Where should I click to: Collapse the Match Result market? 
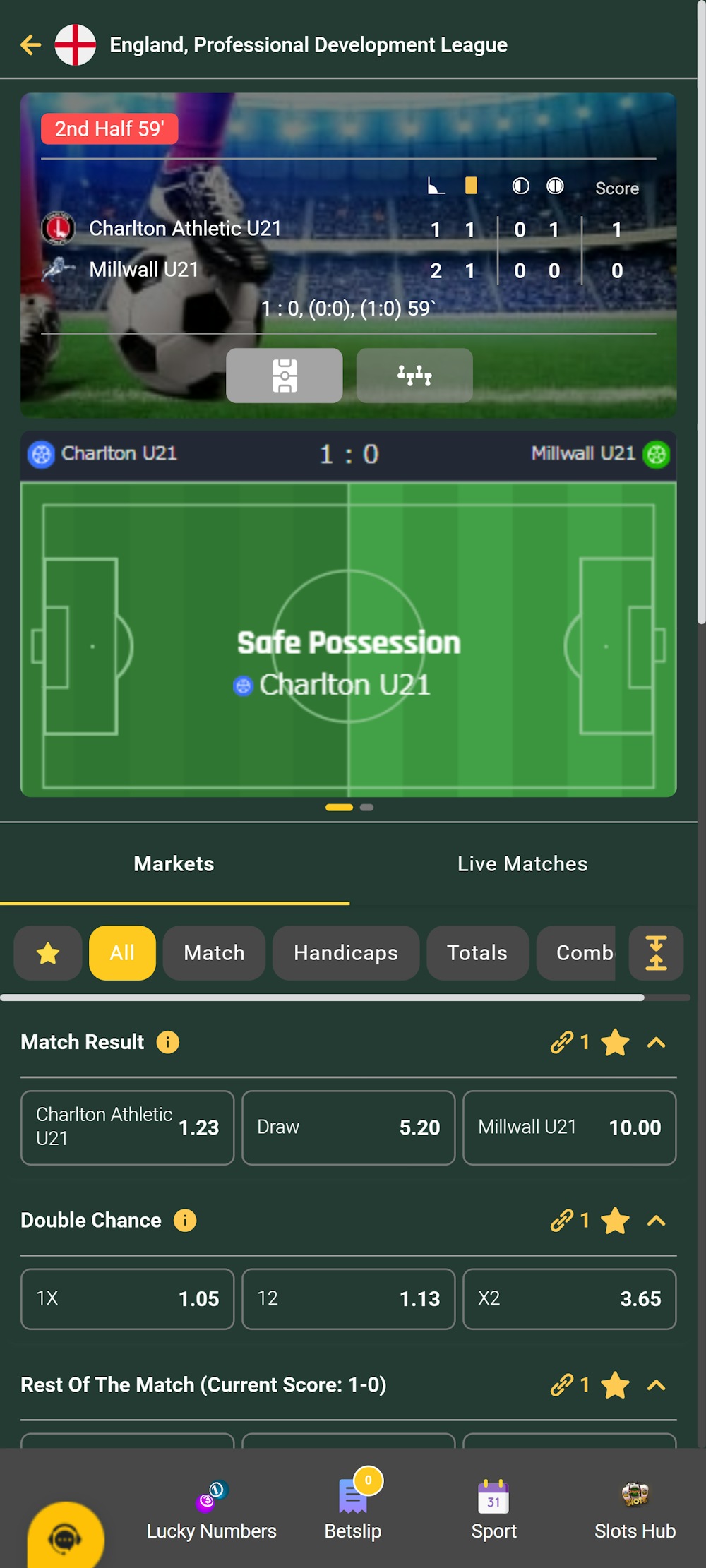tap(656, 1042)
